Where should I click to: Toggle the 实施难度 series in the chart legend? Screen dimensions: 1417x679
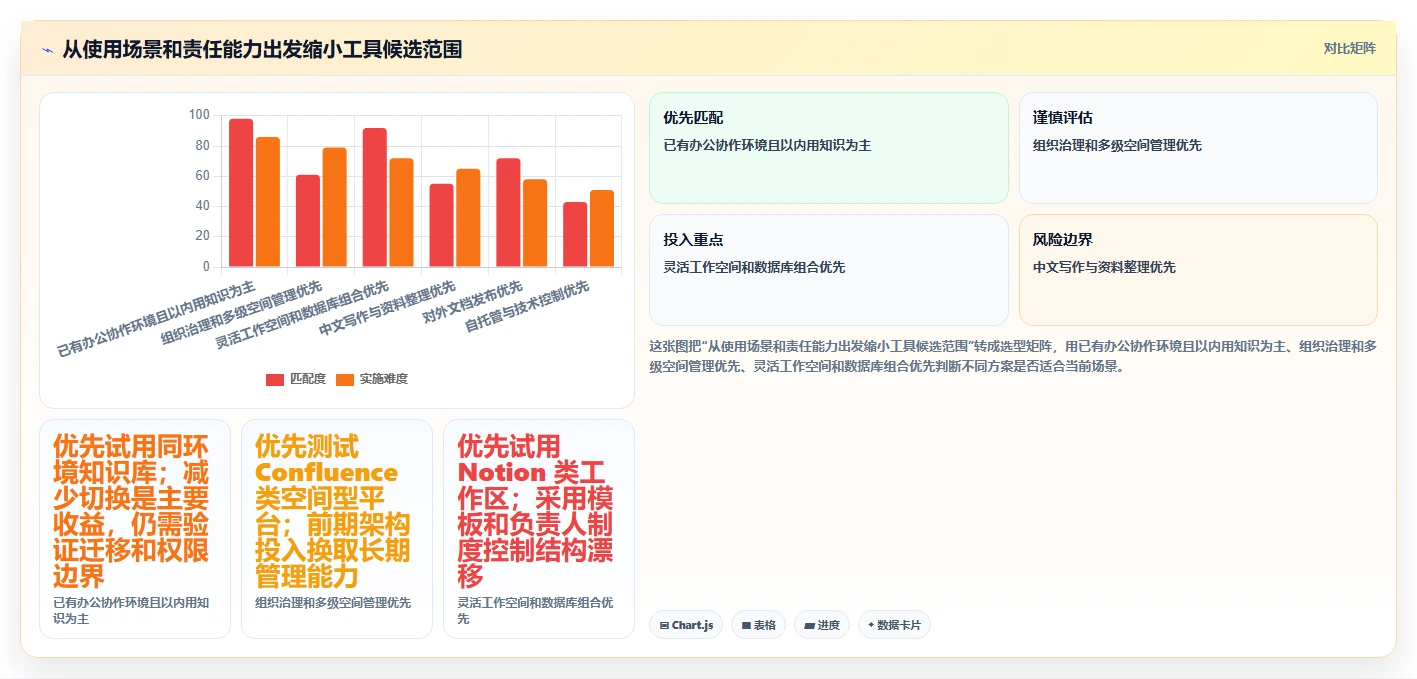[372, 379]
